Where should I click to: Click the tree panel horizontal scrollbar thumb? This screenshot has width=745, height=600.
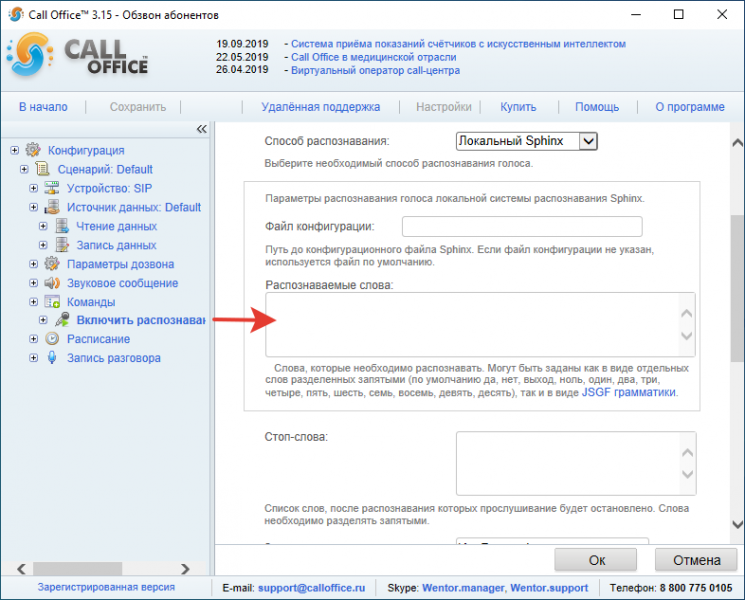77,568
